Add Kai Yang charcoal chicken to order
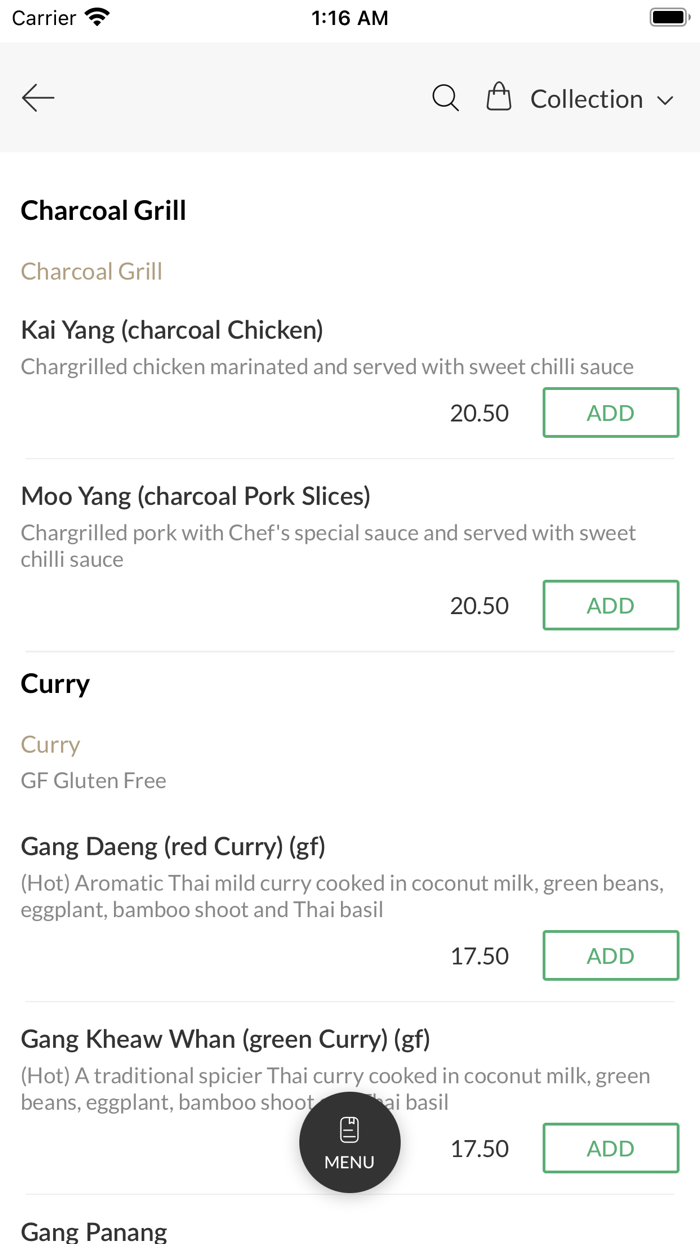Screen dimensions: 700x1244 coord(610,413)
